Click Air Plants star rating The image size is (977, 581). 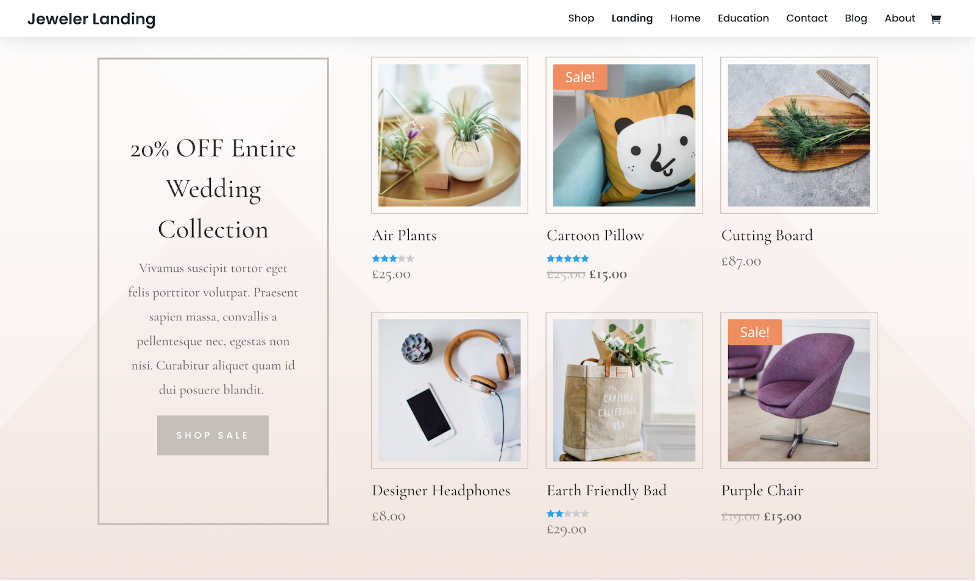tap(393, 259)
